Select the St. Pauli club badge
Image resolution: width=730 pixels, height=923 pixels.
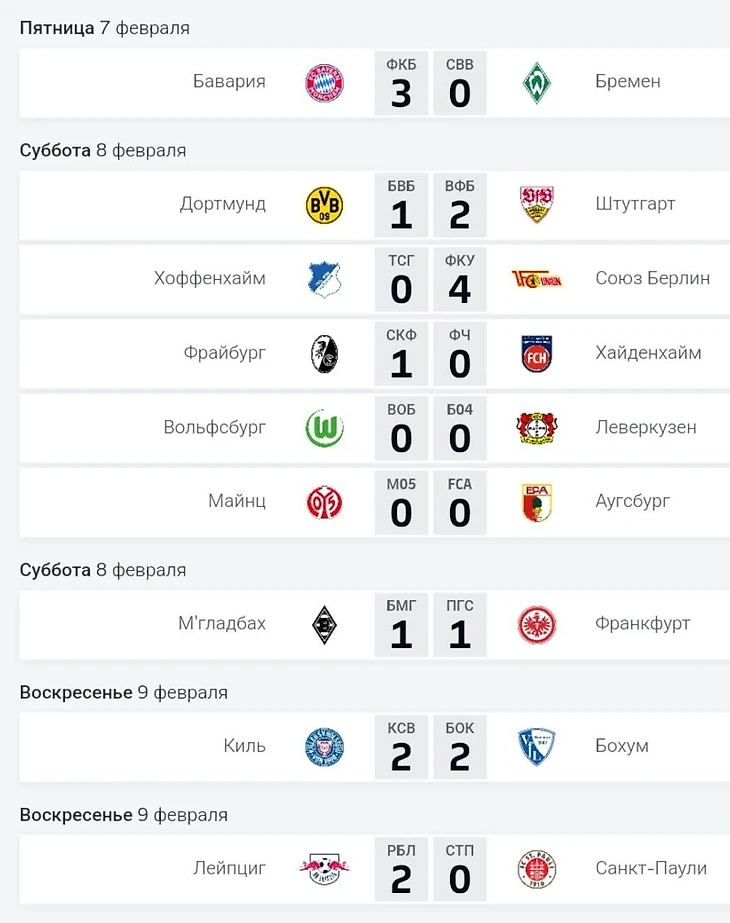(537, 869)
